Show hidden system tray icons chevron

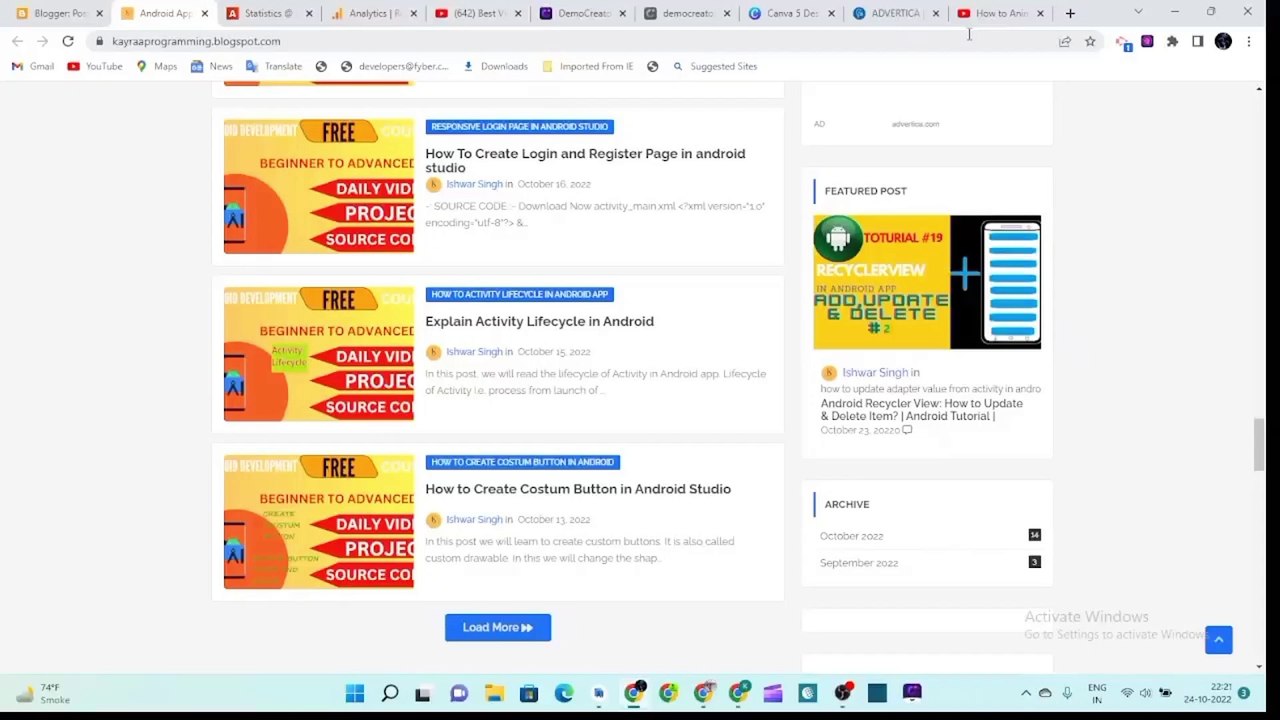(1025, 693)
